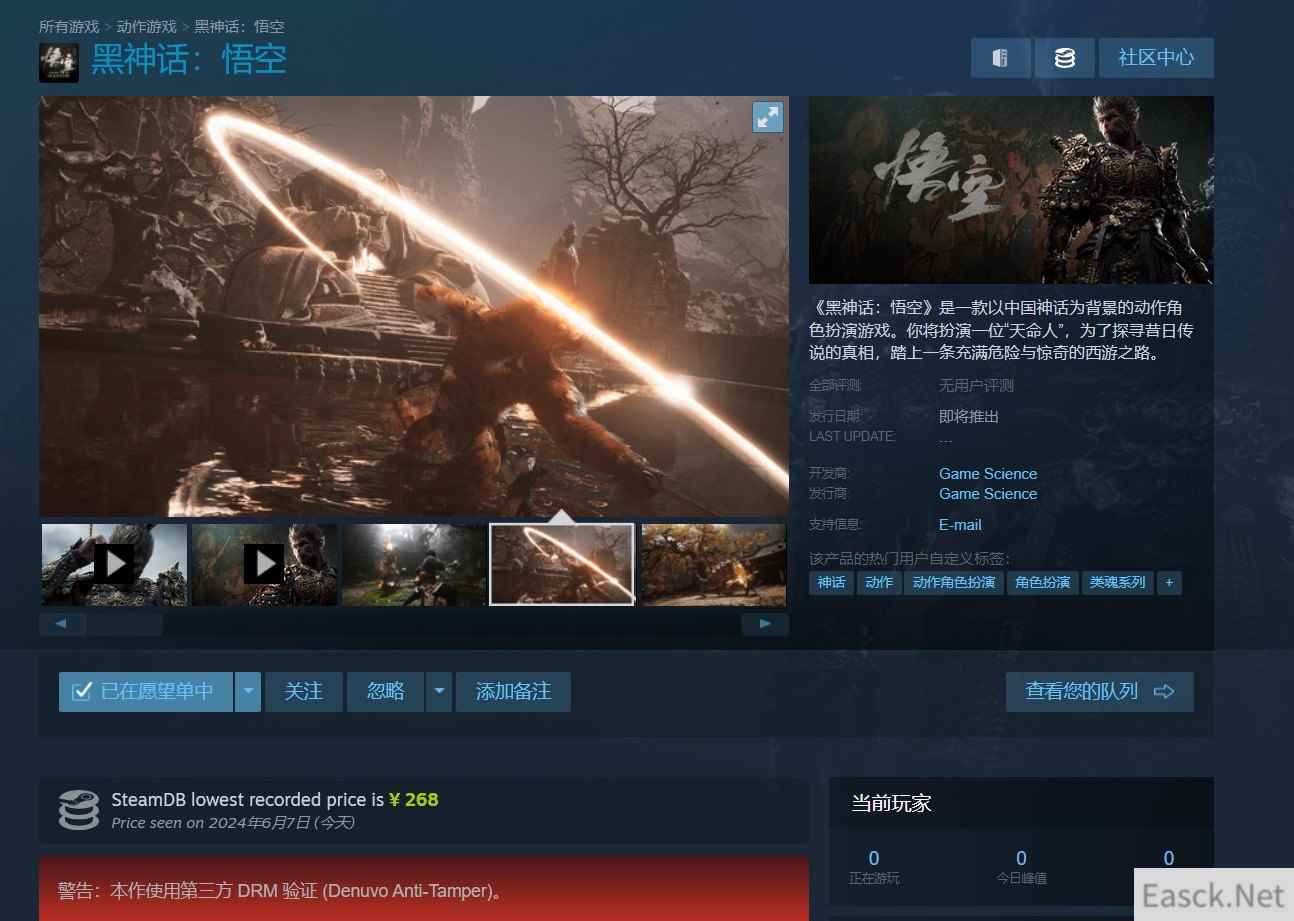Click the 关注 follow button
The height and width of the screenshot is (921, 1294).
tap(303, 691)
